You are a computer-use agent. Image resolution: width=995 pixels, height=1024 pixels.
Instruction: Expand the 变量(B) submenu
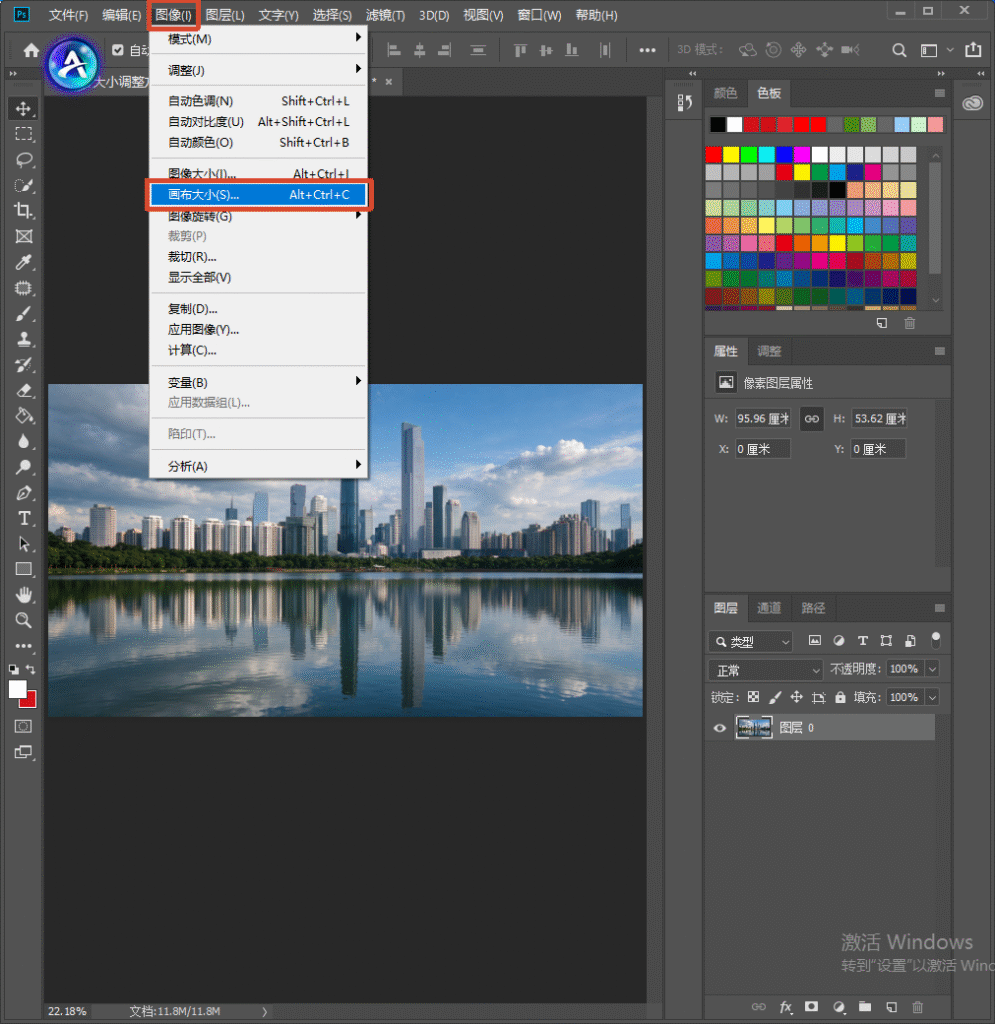point(258,382)
